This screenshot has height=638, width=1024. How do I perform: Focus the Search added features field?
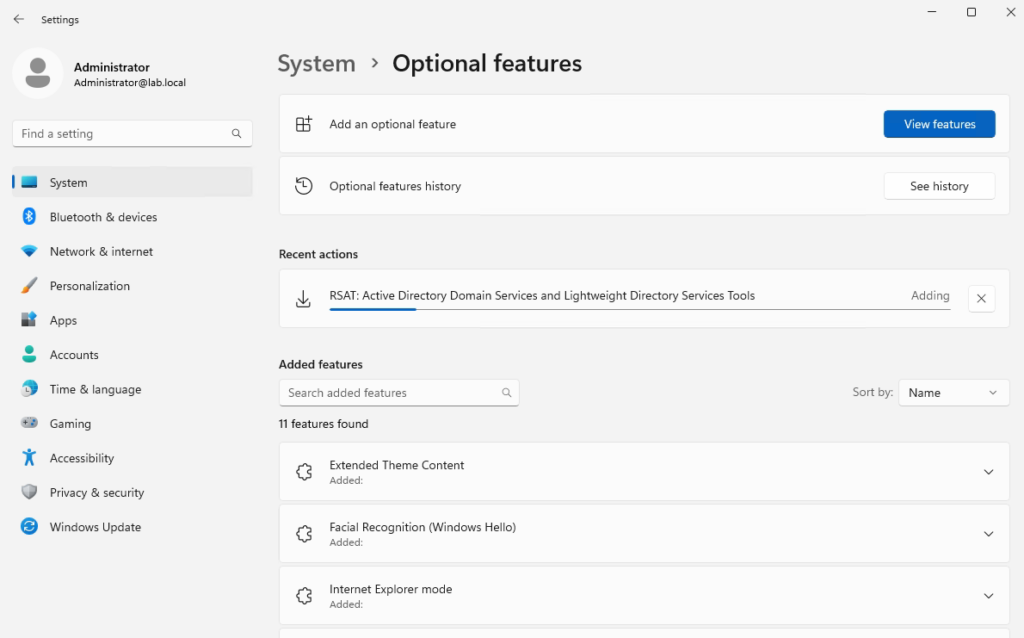point(399,392)
